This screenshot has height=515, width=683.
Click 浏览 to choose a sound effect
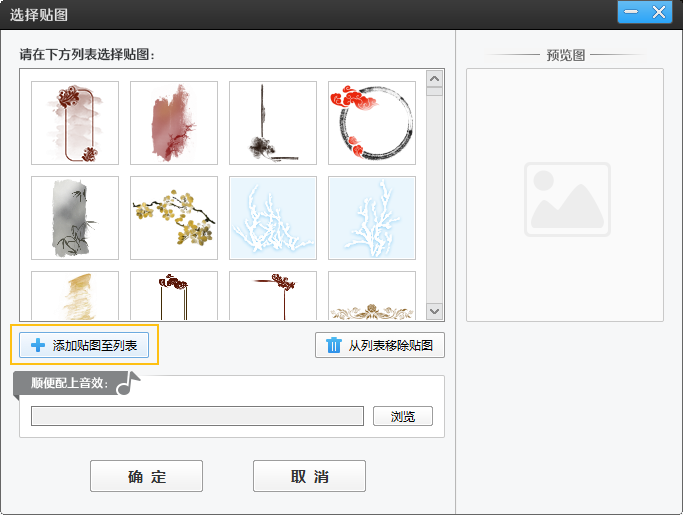point(403,416)
